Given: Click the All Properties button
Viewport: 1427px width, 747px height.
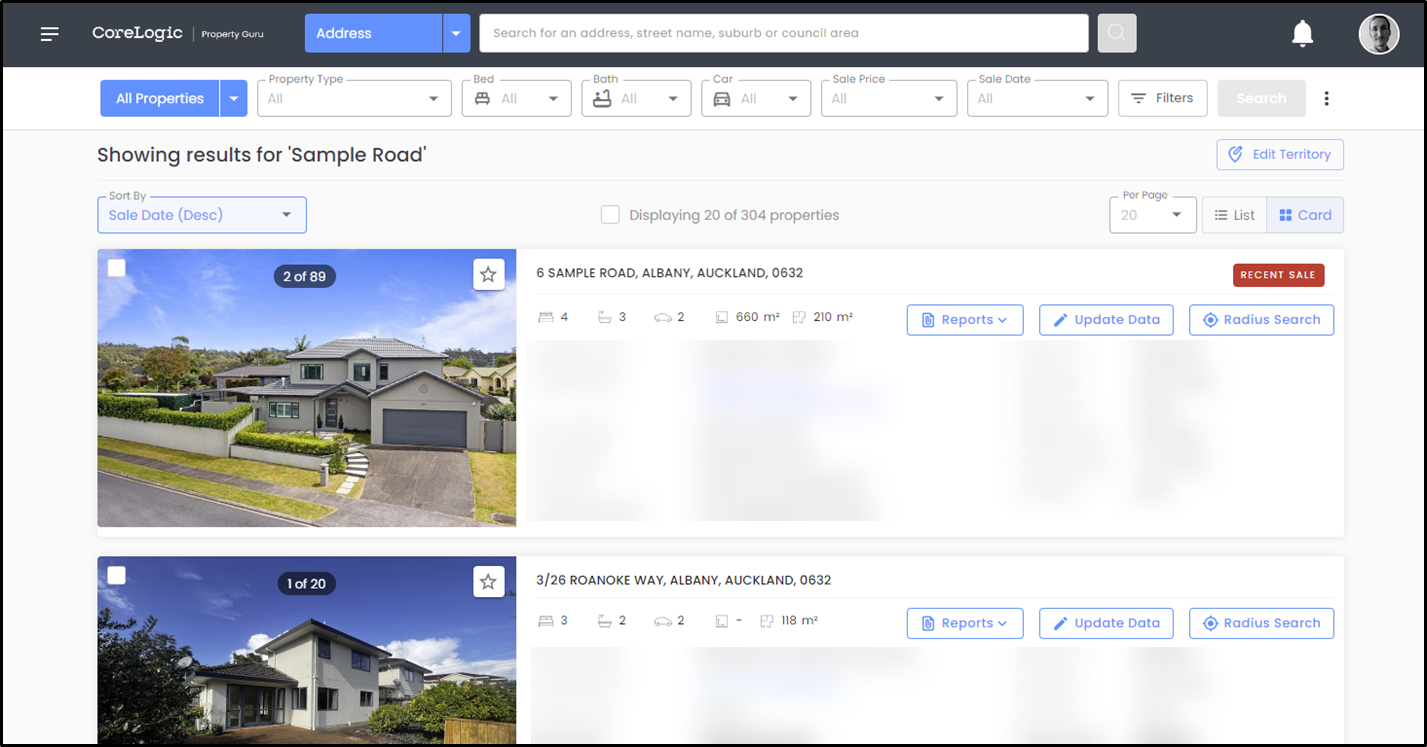Looking at the screenshot, I should 160,98.
